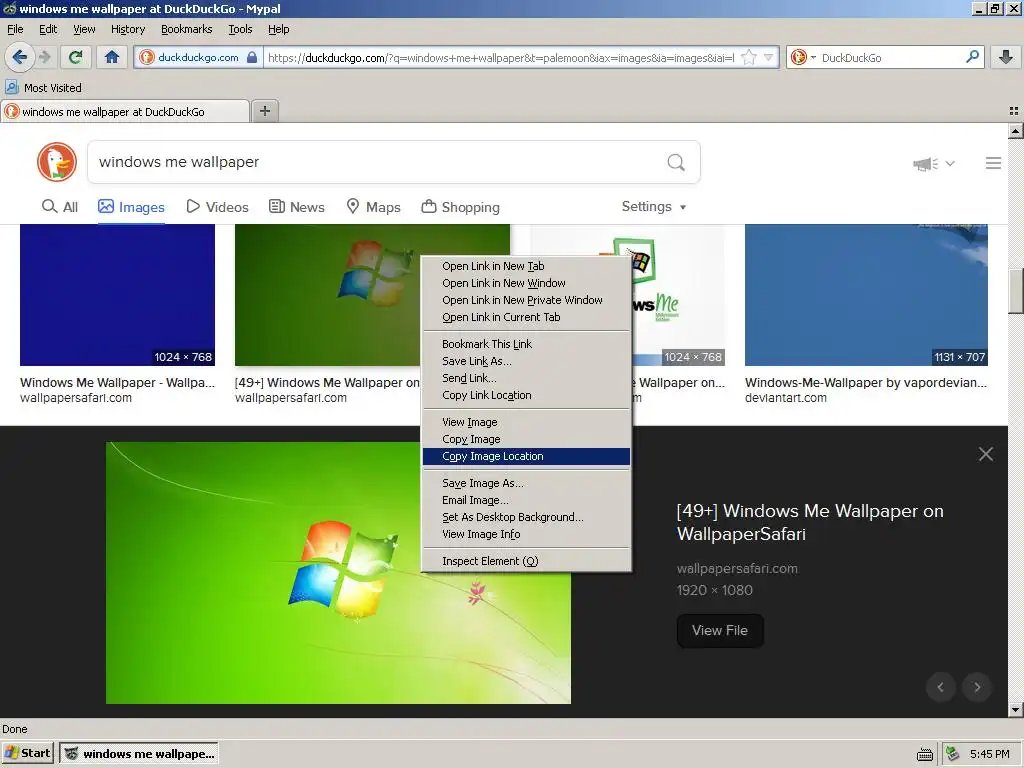Click the padlock site identity icon
Image resolution: width=1024 pixels, height=768 pixels.
pyautogui.click(x=252, y=57)
